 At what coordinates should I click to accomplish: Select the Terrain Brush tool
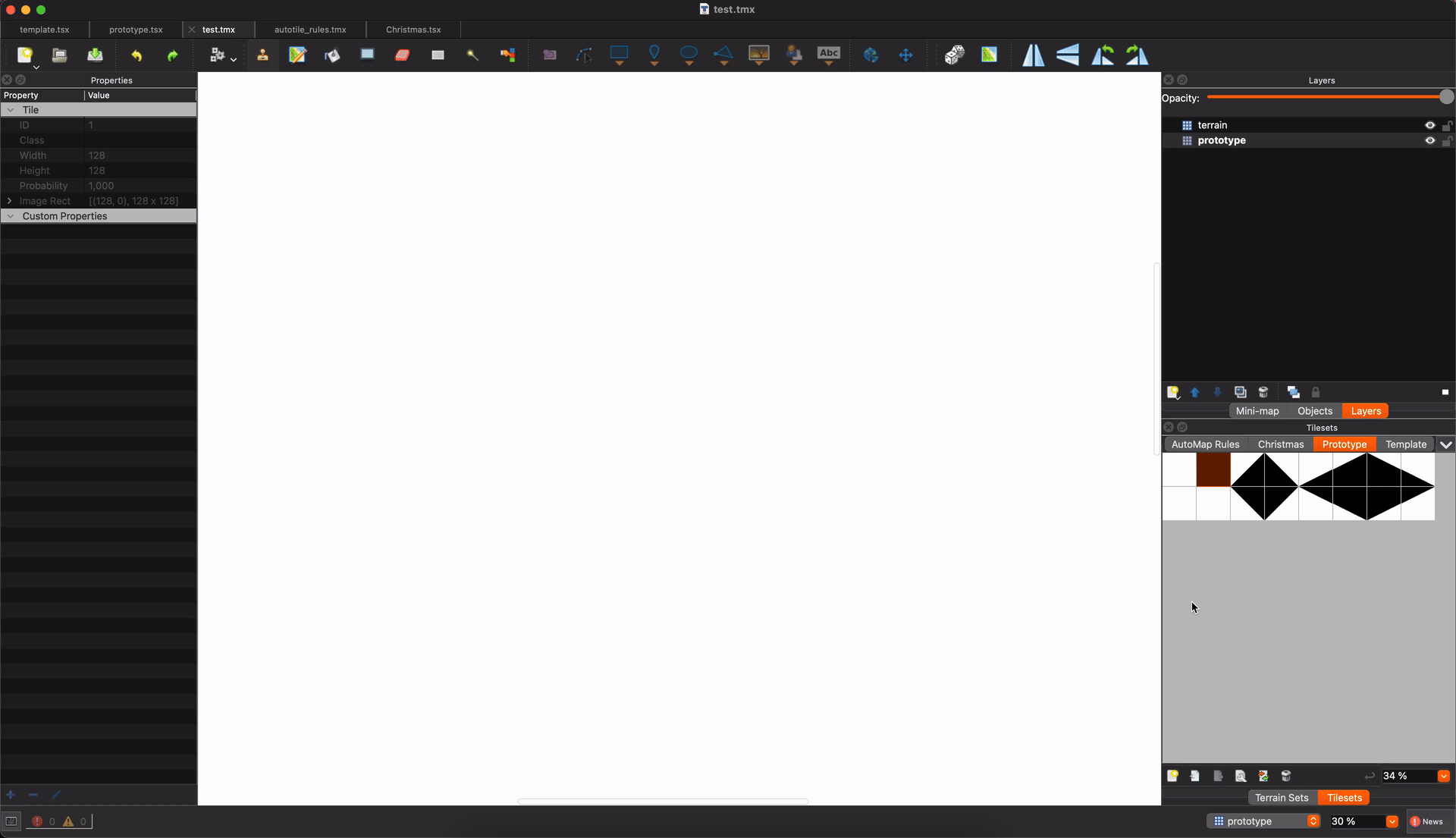(x=297, y=55)
